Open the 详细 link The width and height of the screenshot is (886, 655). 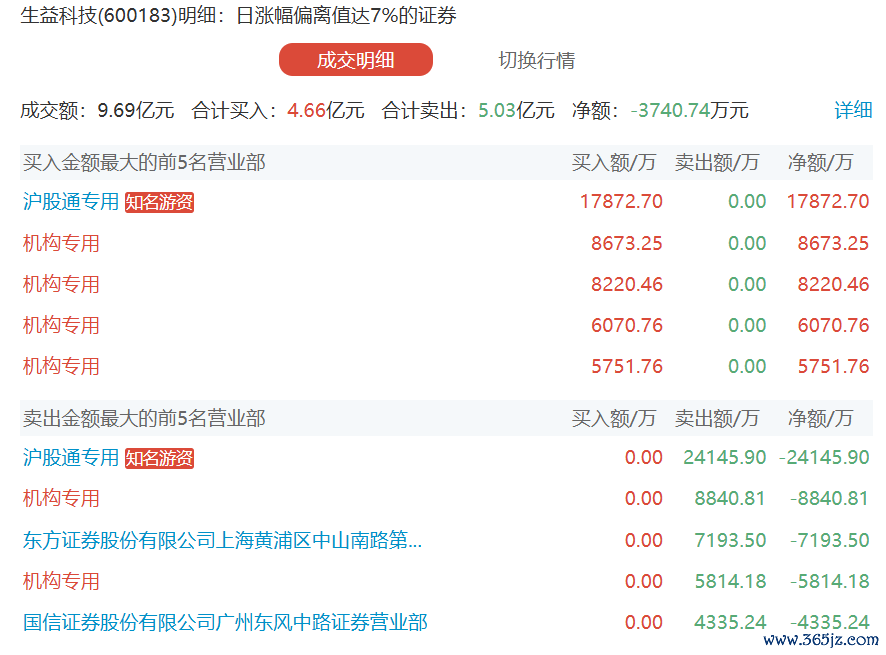click(853, 110)
